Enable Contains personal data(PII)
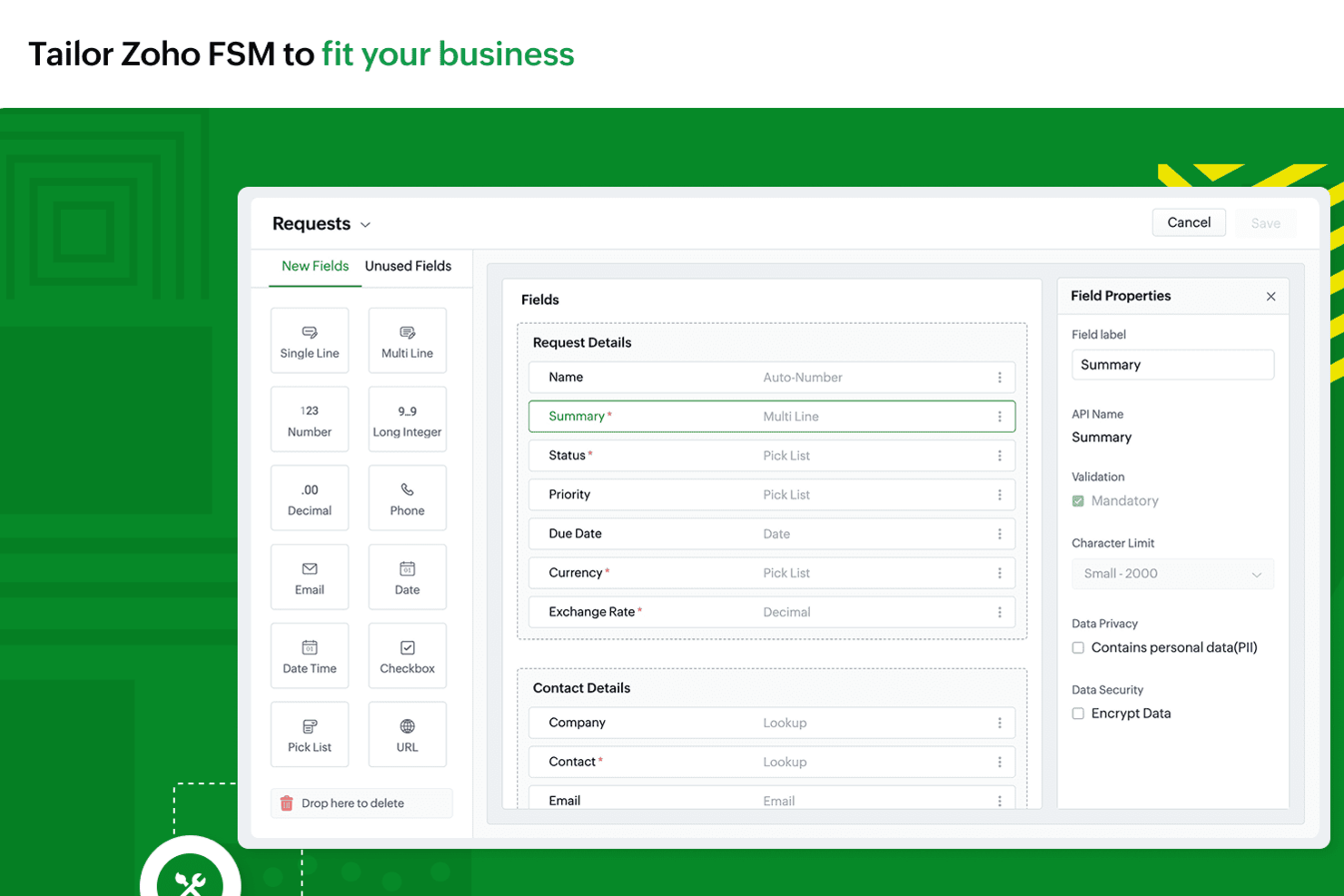The image size is (1344, 896). coord(1078,647)
